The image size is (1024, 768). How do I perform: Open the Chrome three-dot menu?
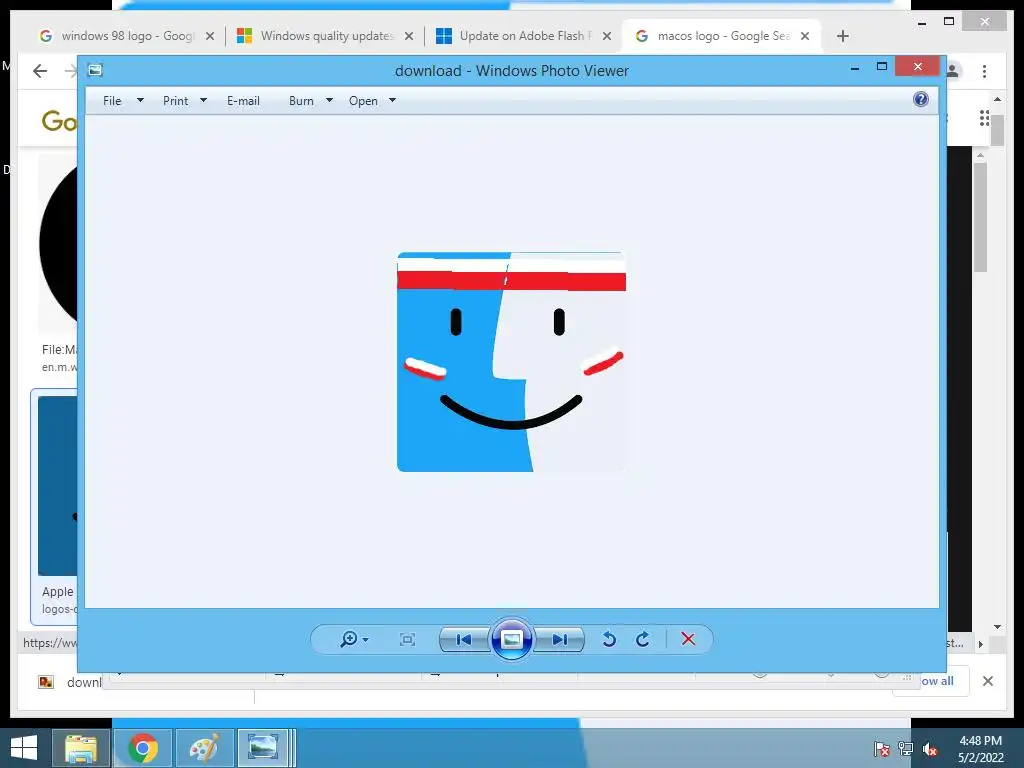[x=984, y=71]
